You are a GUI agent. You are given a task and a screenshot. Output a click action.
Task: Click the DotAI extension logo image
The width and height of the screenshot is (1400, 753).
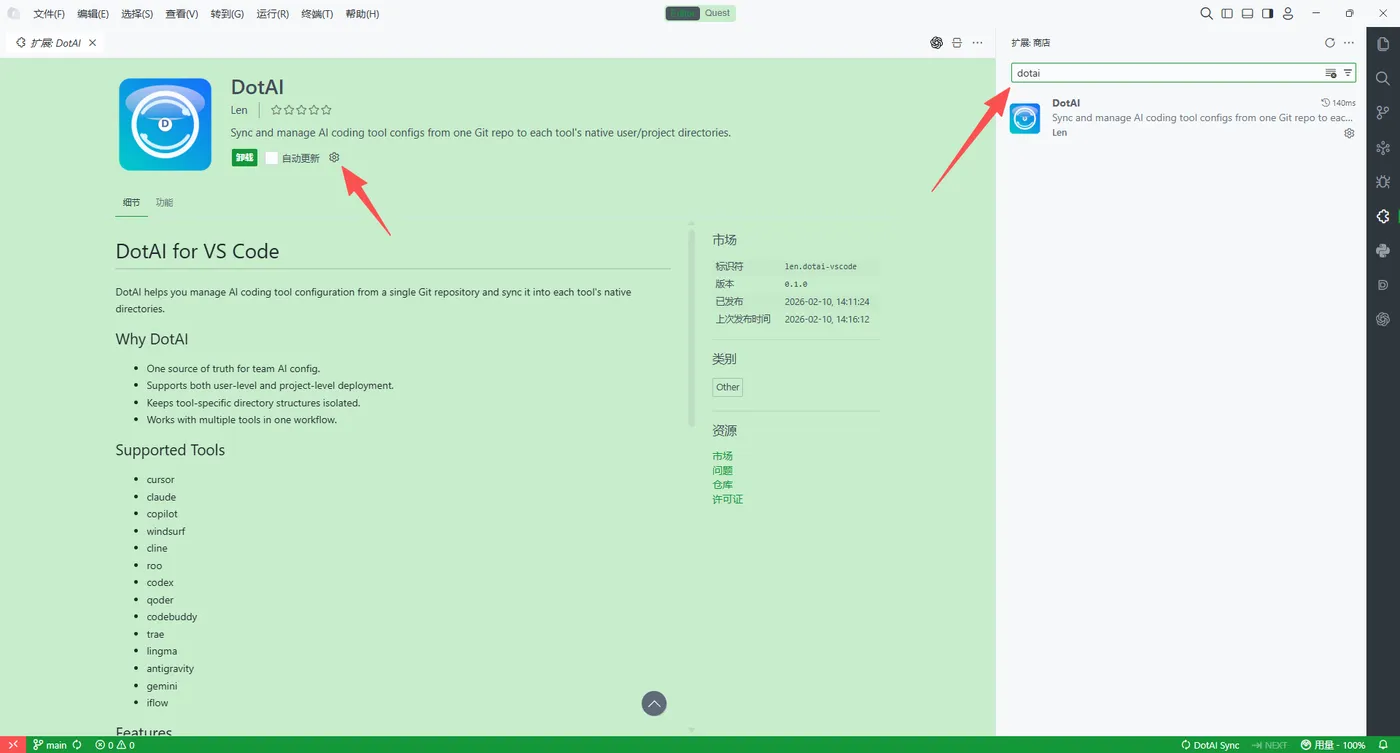point(165,124)
